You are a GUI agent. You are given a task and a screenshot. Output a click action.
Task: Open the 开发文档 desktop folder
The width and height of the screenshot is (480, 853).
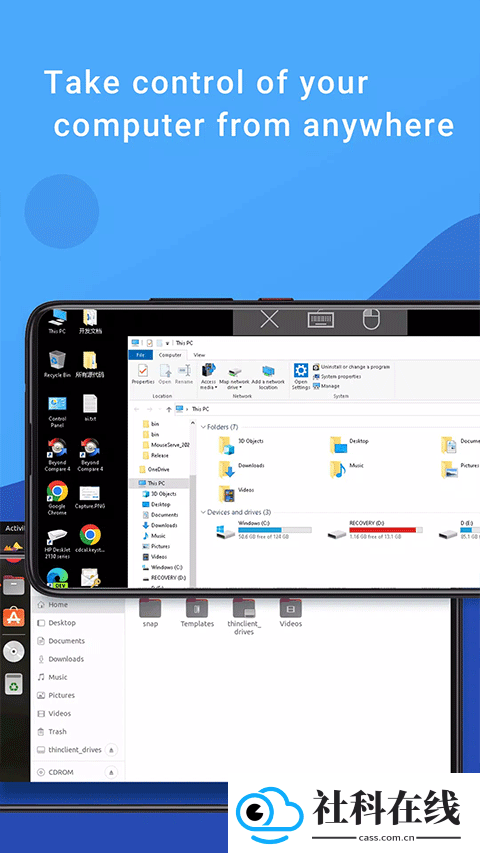coord(90,321)
